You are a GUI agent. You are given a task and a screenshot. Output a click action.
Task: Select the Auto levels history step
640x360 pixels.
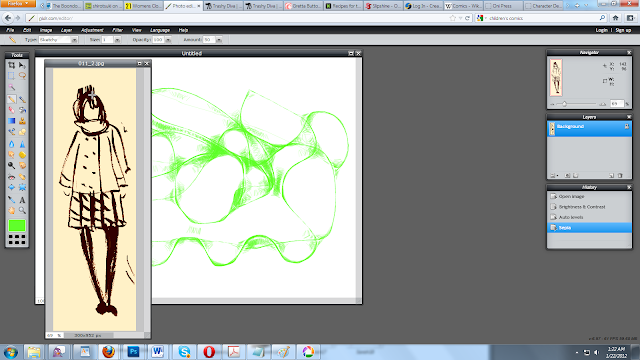click(x=589, y=217)
